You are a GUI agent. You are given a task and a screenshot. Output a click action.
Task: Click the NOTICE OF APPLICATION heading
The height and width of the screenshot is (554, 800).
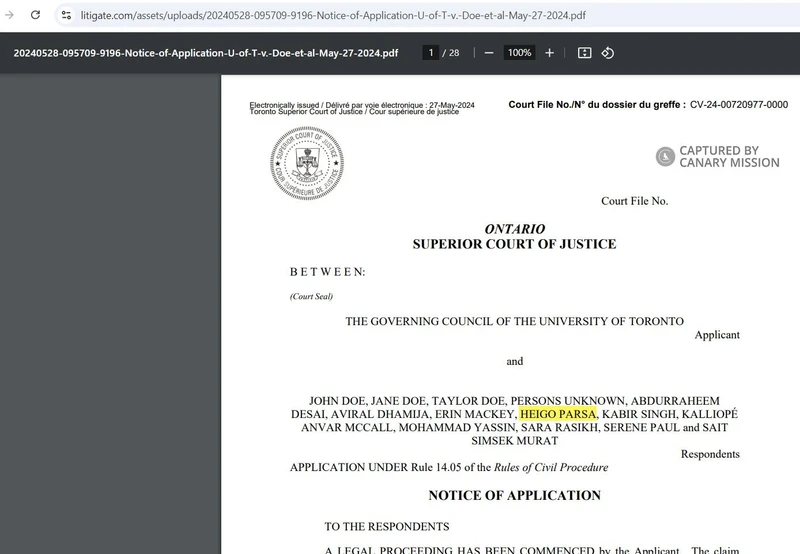(514, 495)
